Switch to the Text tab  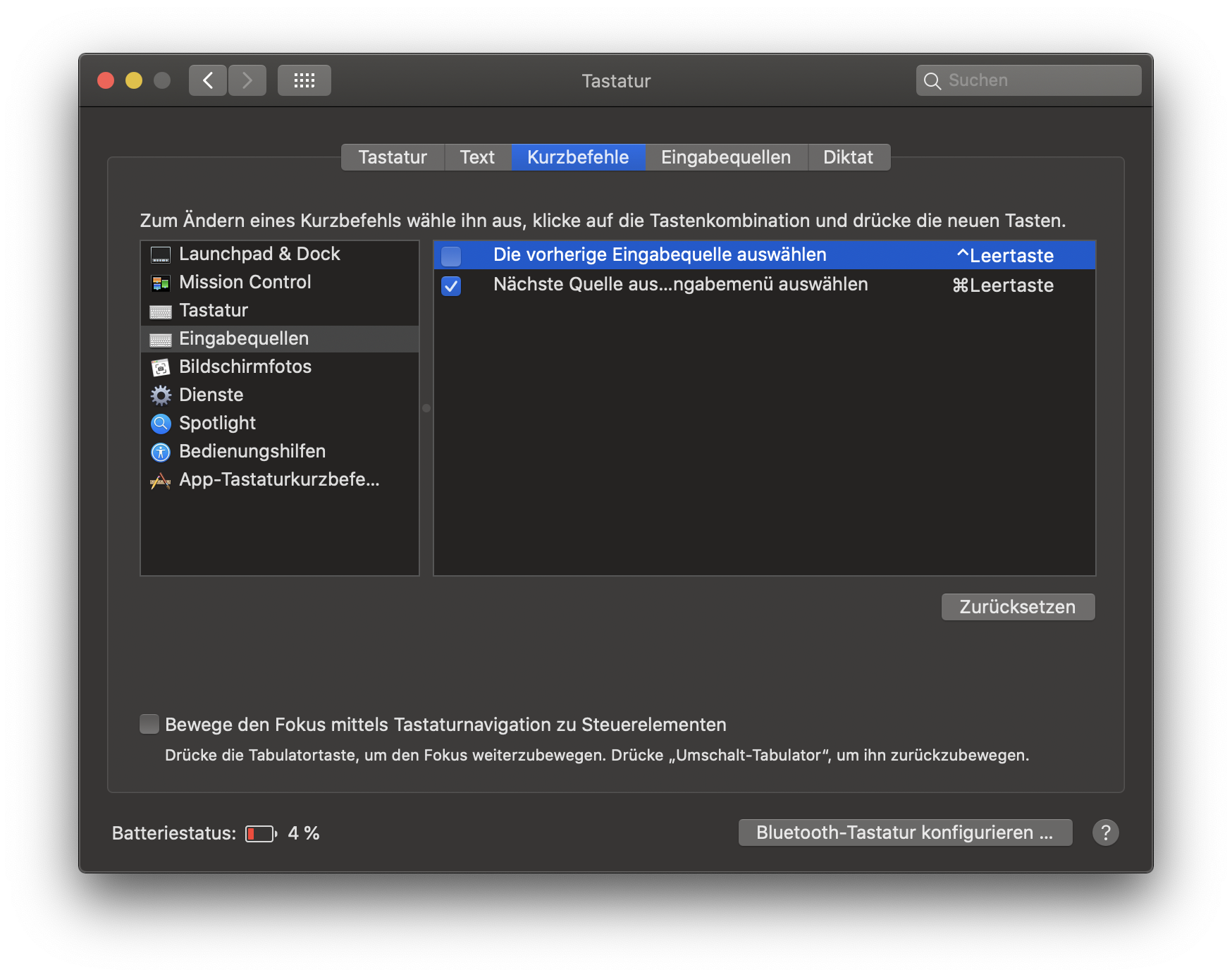[x=477, y=157]
